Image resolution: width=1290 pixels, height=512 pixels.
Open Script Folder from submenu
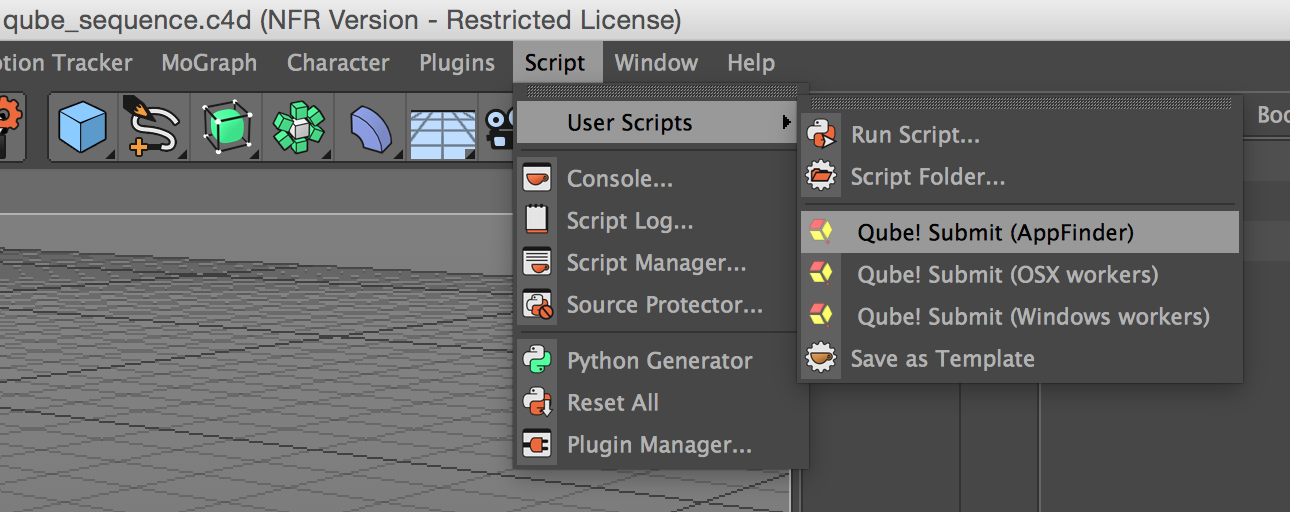[x=927, y=177]
